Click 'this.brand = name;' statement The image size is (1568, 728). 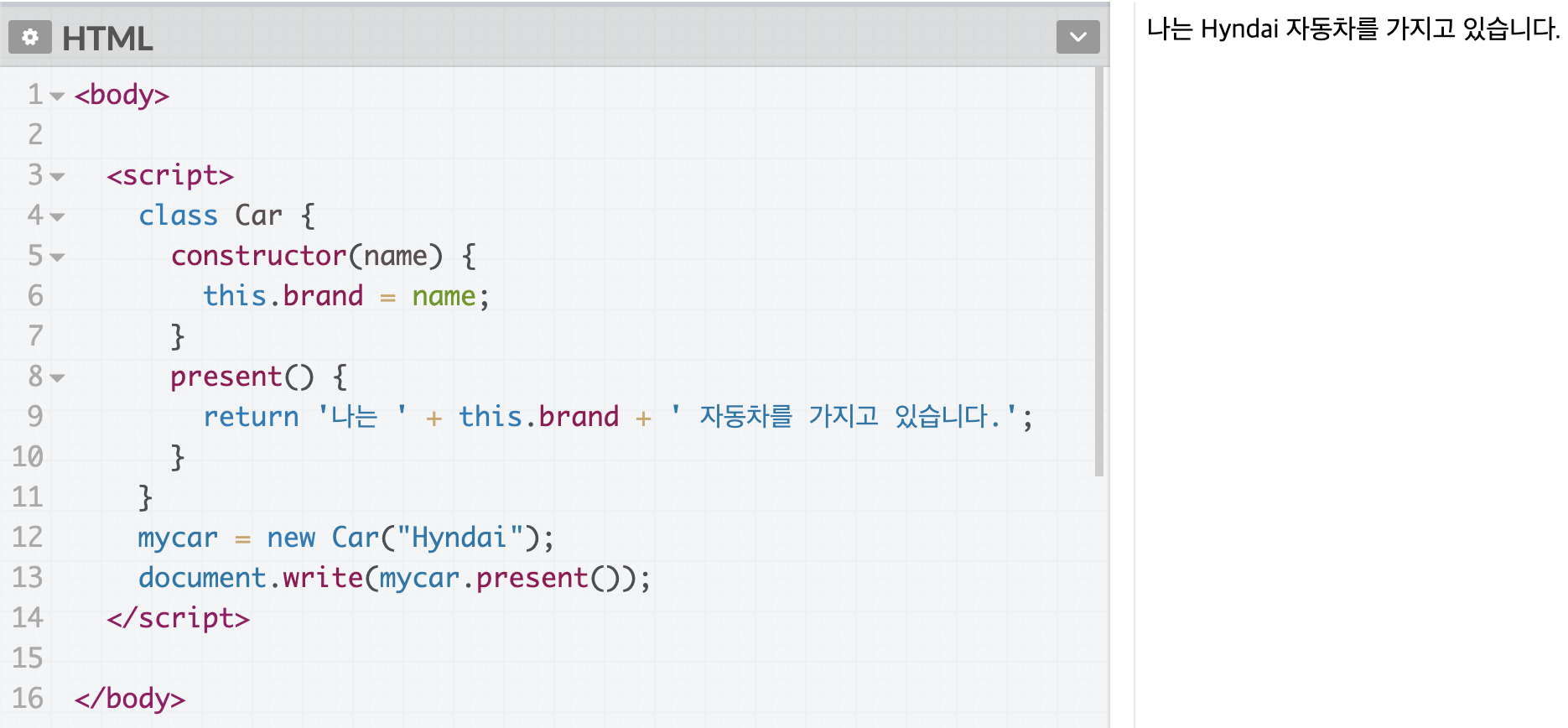click(346, 296)
